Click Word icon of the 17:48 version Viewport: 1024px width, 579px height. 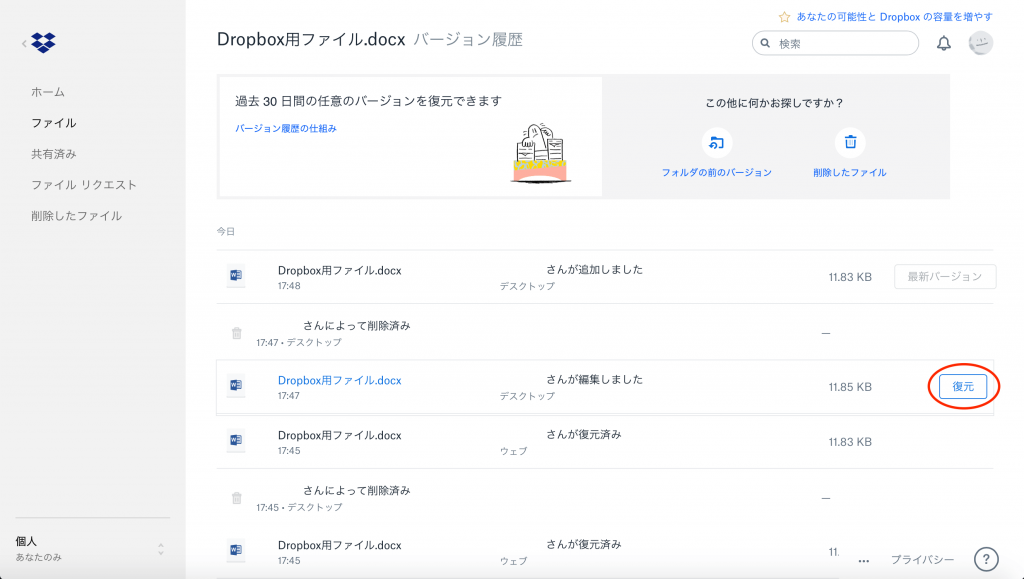tap(236, 275)
